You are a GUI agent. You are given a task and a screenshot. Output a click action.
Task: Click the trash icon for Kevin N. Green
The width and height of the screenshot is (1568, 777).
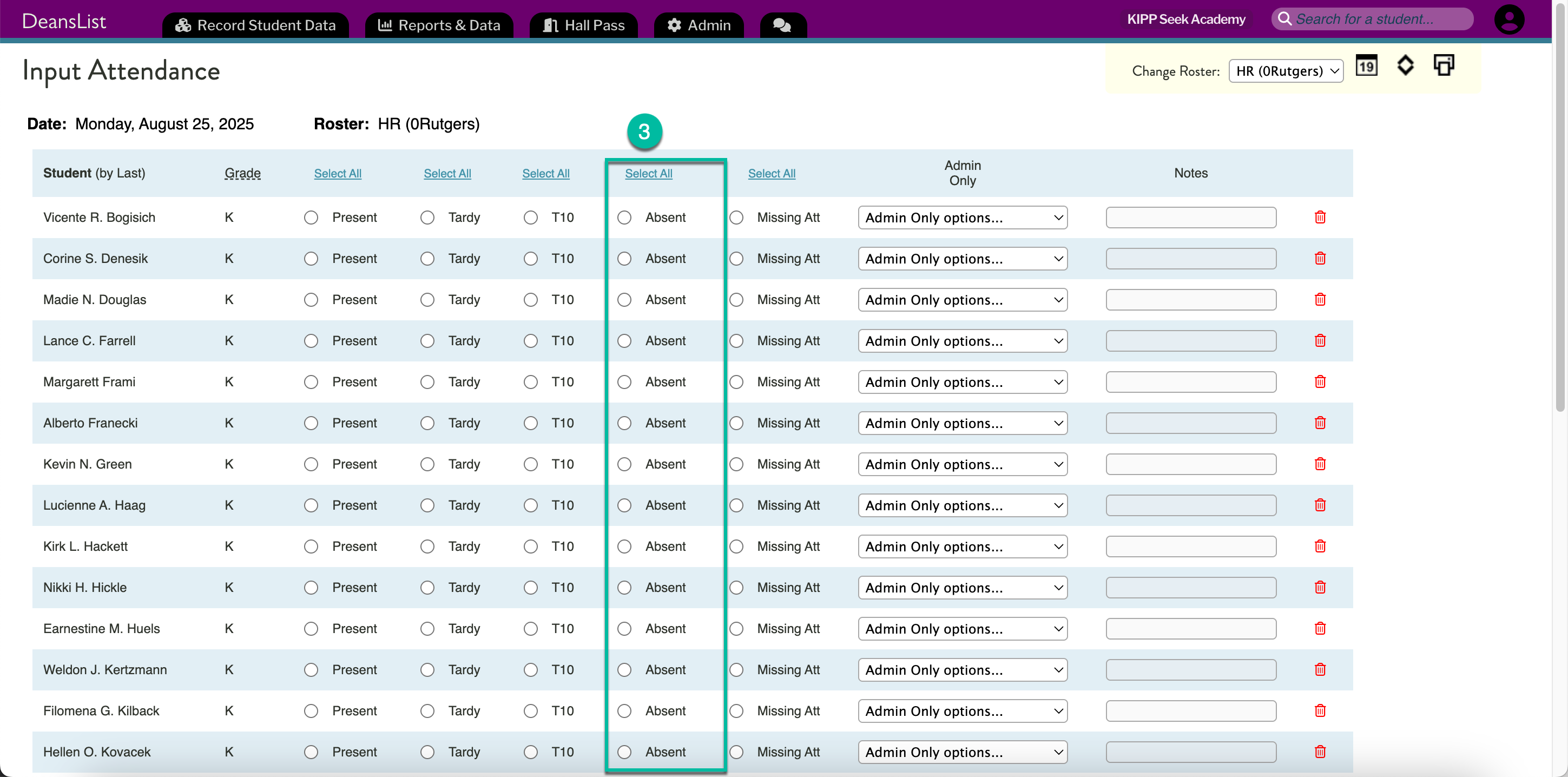click(1320, 464)
